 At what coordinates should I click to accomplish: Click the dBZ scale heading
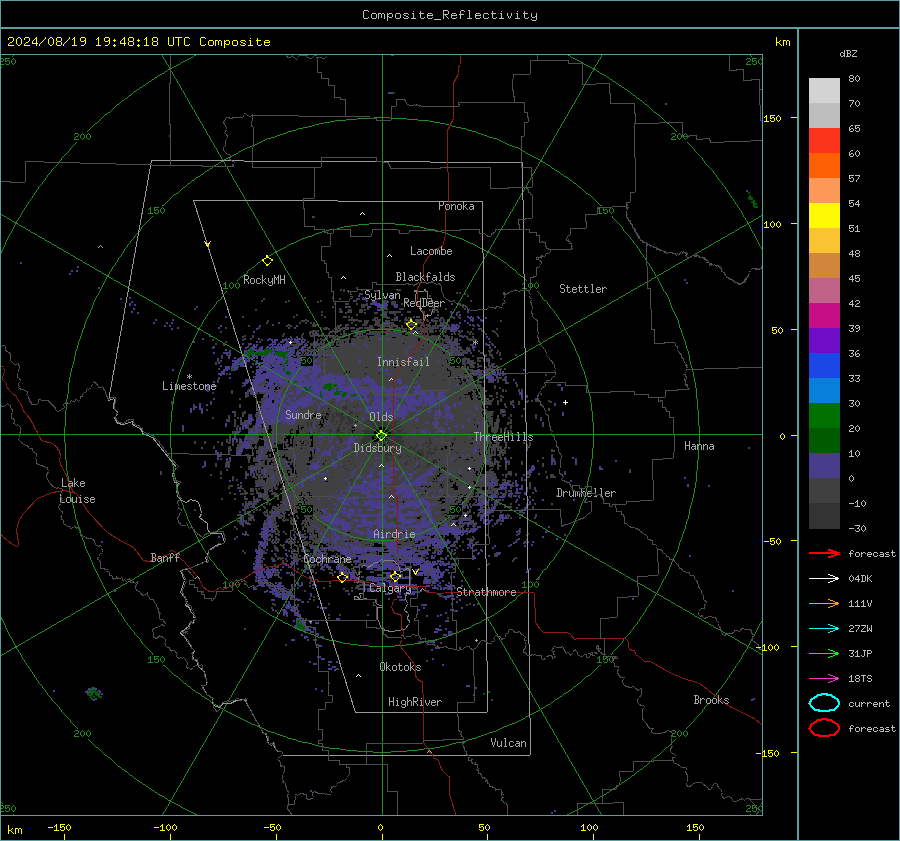pos(848,53)
